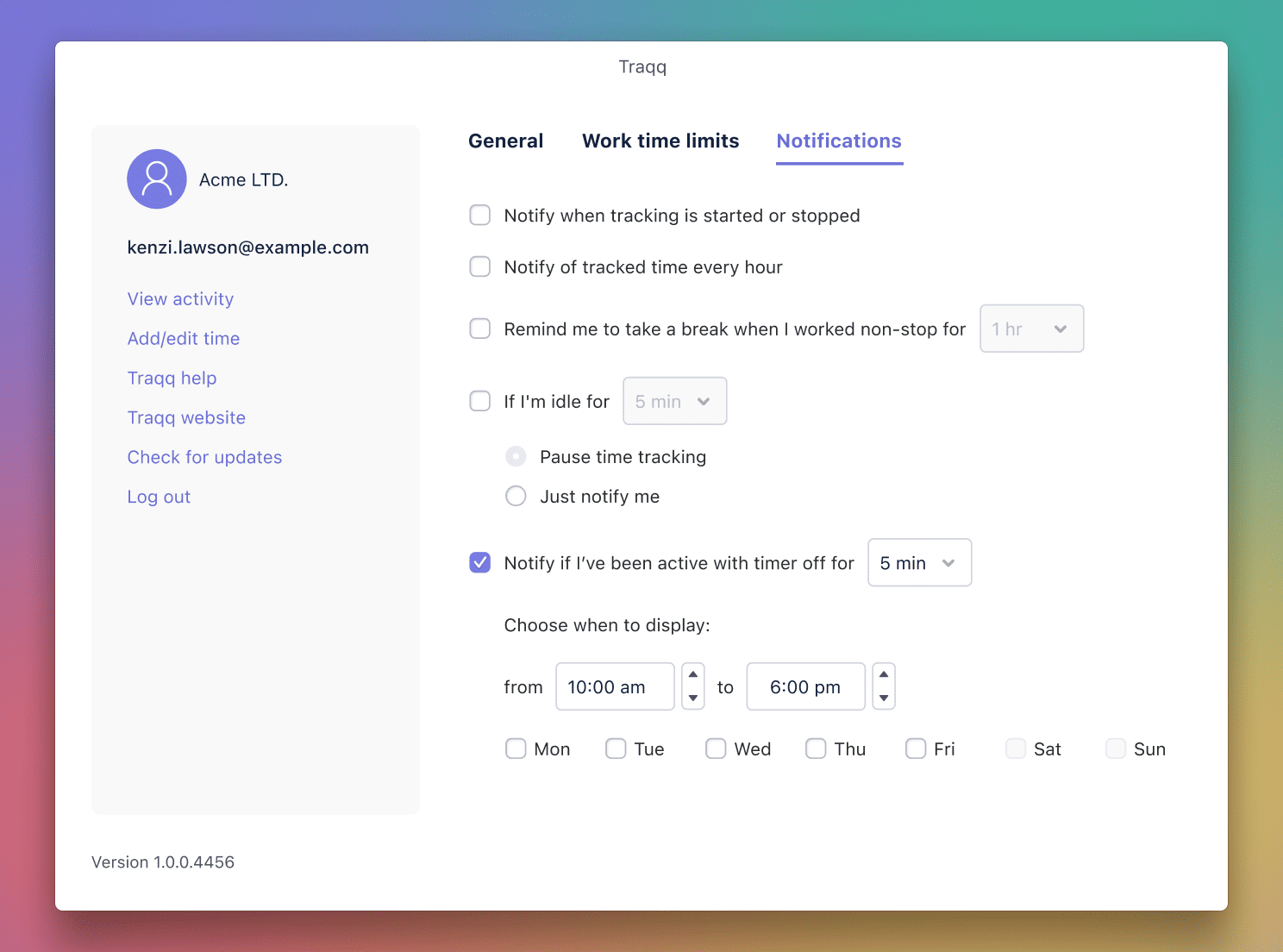Screen dimensions: 1283x952
Task: Click the Acme LTD. company name
Action: click(x=244, y=180)
